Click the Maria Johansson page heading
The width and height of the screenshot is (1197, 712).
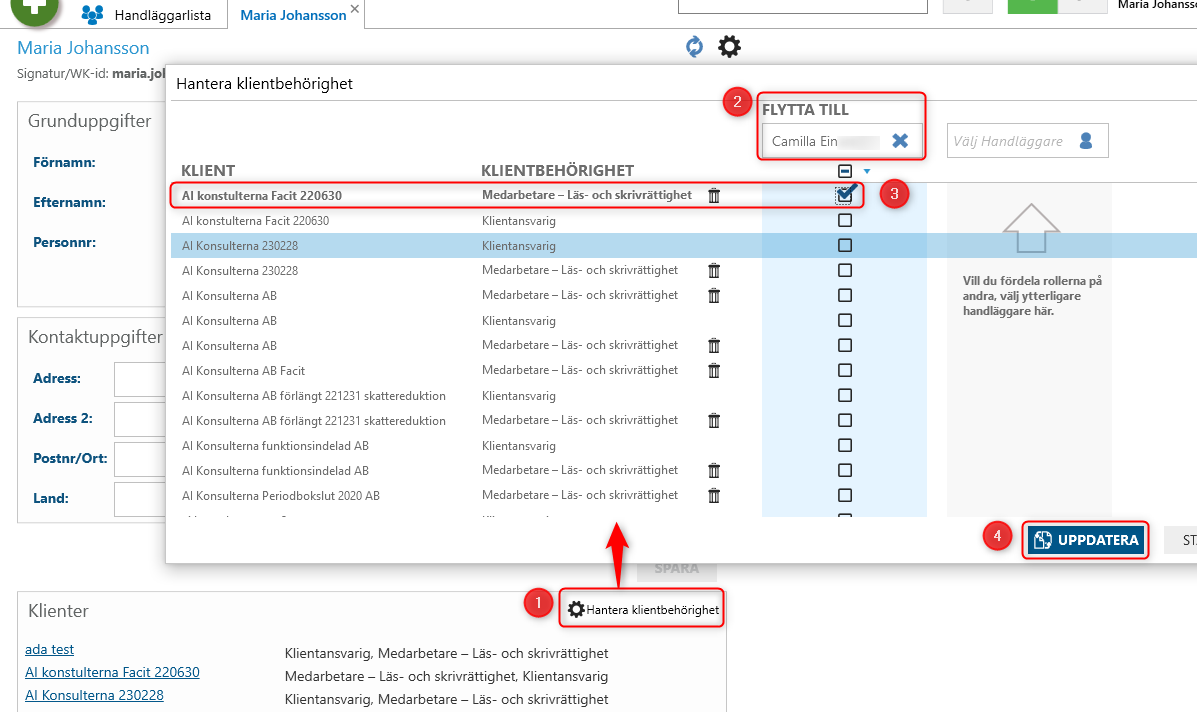[83, 47]
